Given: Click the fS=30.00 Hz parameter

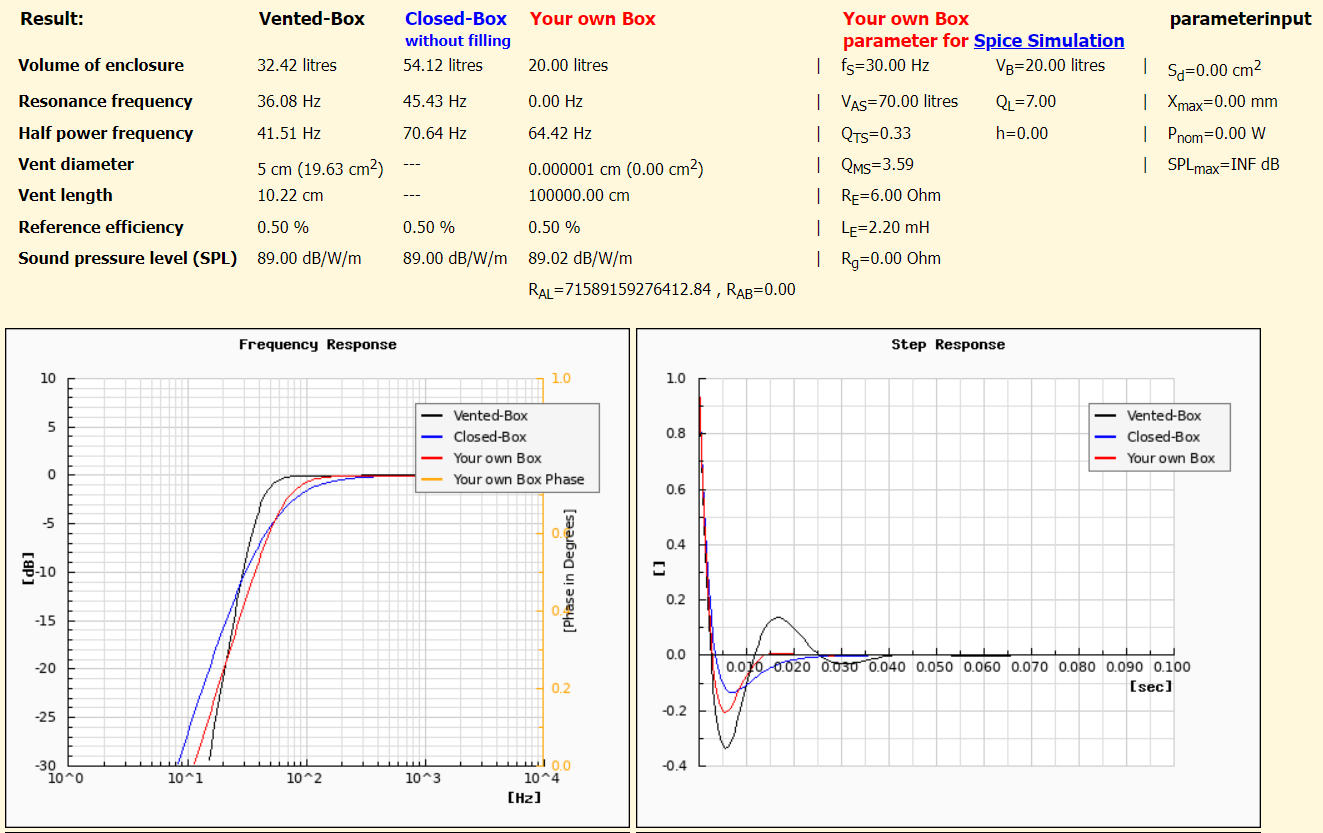Looking at the screenshot, I should pyautogui.click(x=886, y=66).
